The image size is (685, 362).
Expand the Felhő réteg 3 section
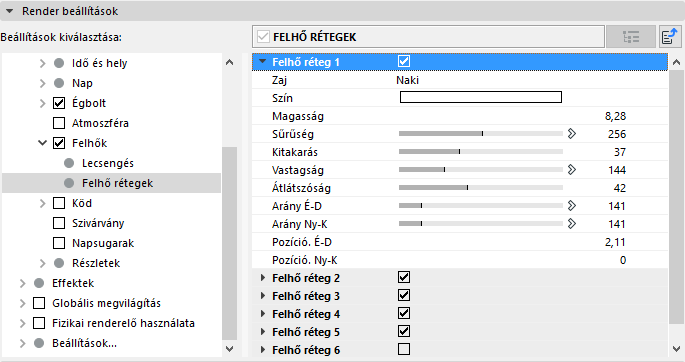(263, 296)
